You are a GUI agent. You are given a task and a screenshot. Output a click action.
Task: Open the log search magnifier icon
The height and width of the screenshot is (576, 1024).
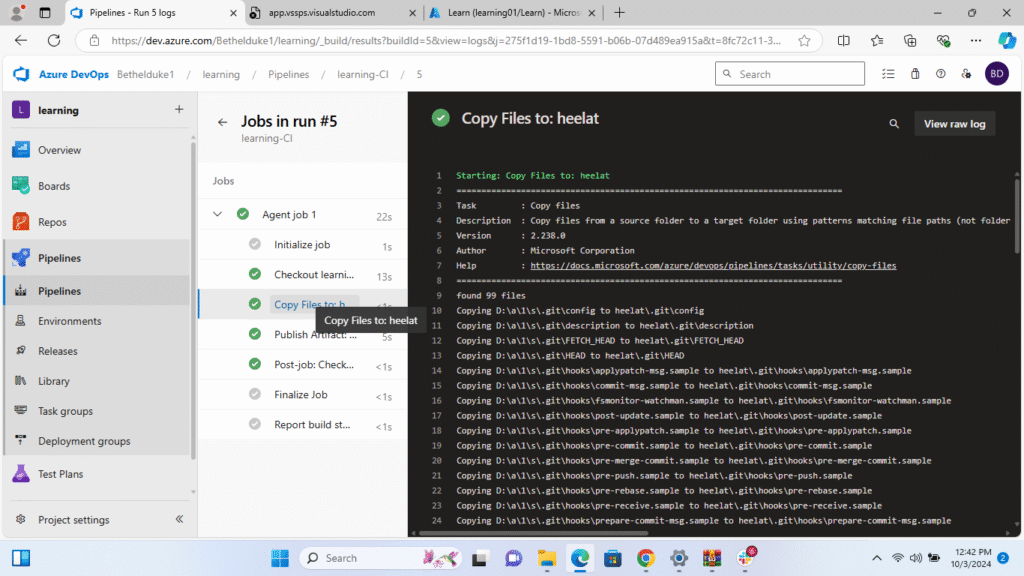[894, 124]
